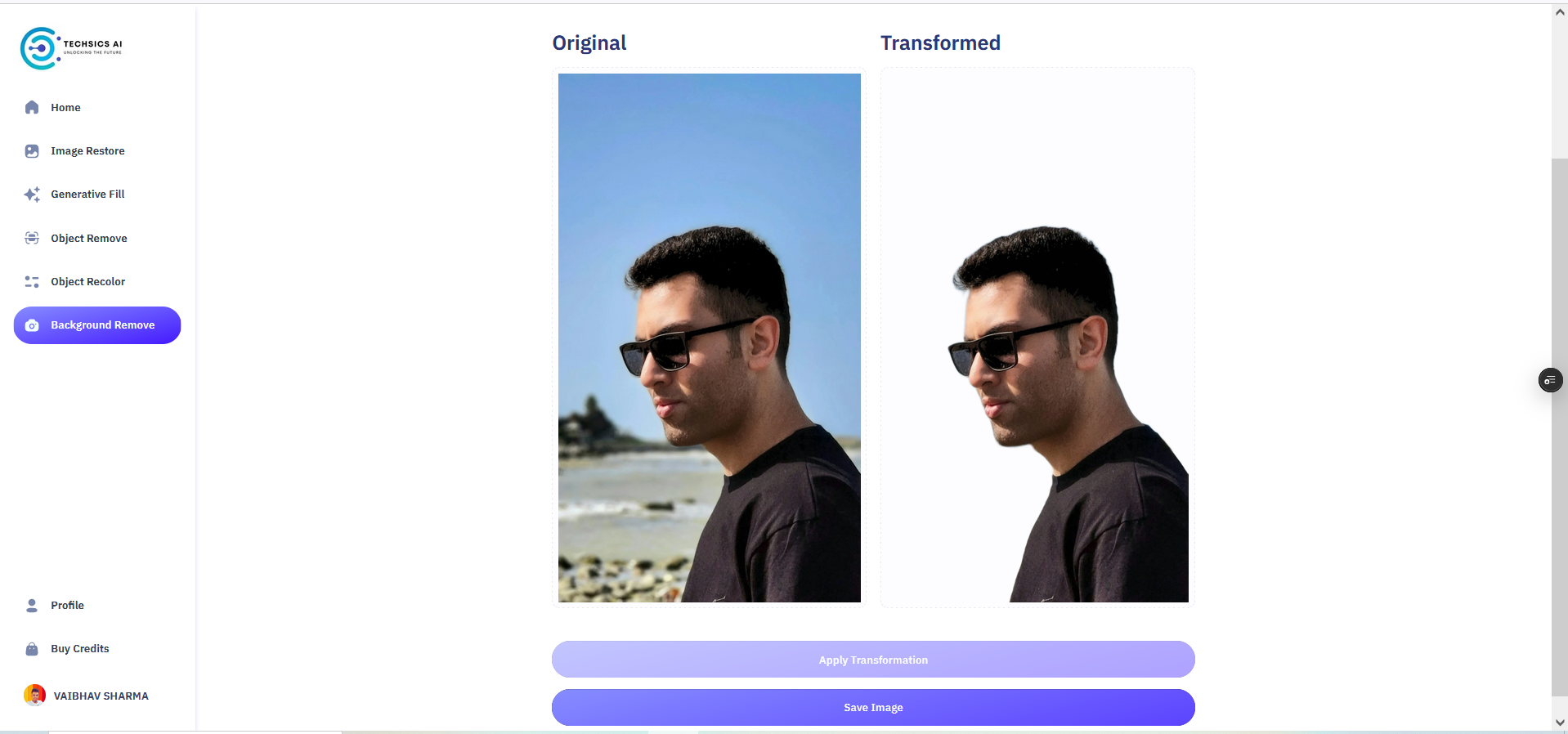Click the Apply Transformation button
The width and height of the screenshot is (1568, 734).
point(873,660)
